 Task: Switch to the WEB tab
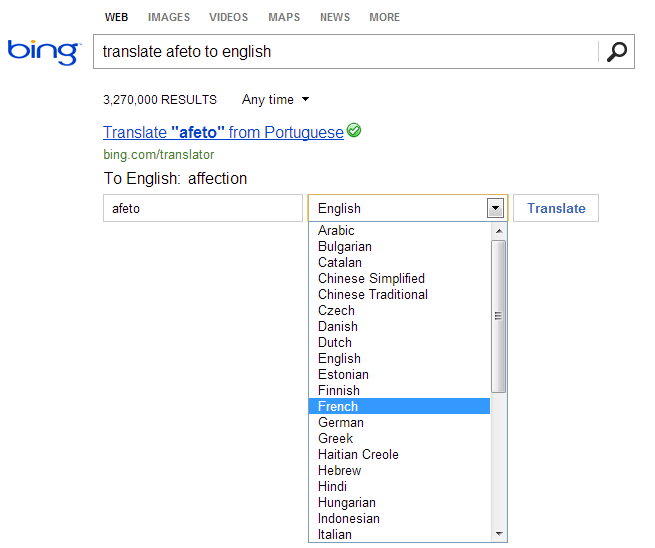tap(116, 17)
